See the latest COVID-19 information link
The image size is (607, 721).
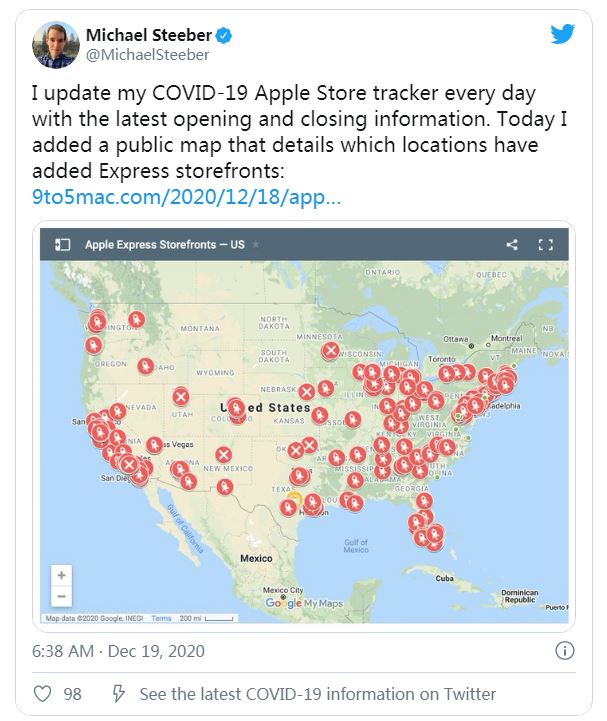pyautogui.click(x=318, y=693)
